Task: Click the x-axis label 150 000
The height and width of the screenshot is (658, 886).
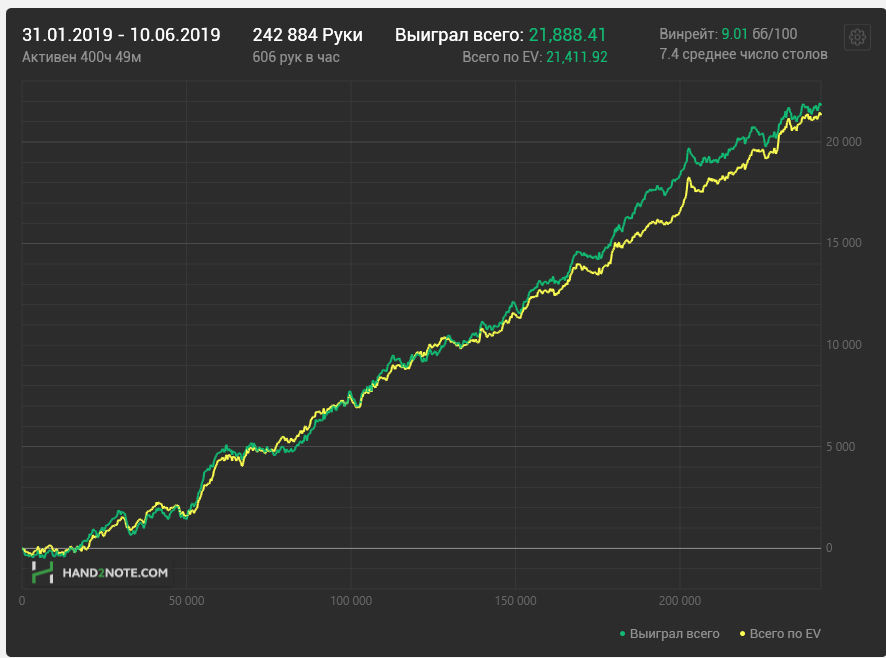Action: [x=515, y=601]
